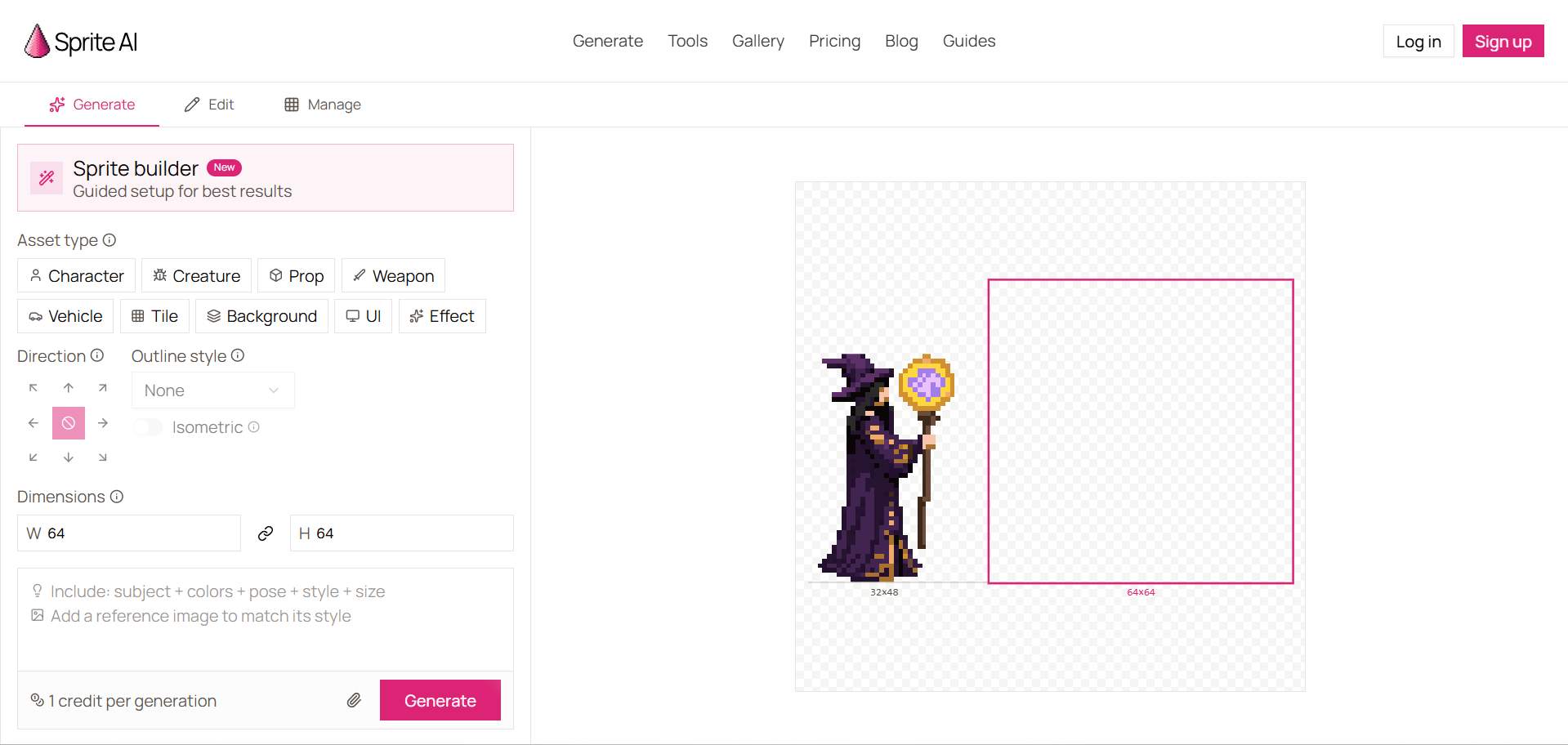Select the left direction arrow
Screen dimensions: 1568x745
34,423
